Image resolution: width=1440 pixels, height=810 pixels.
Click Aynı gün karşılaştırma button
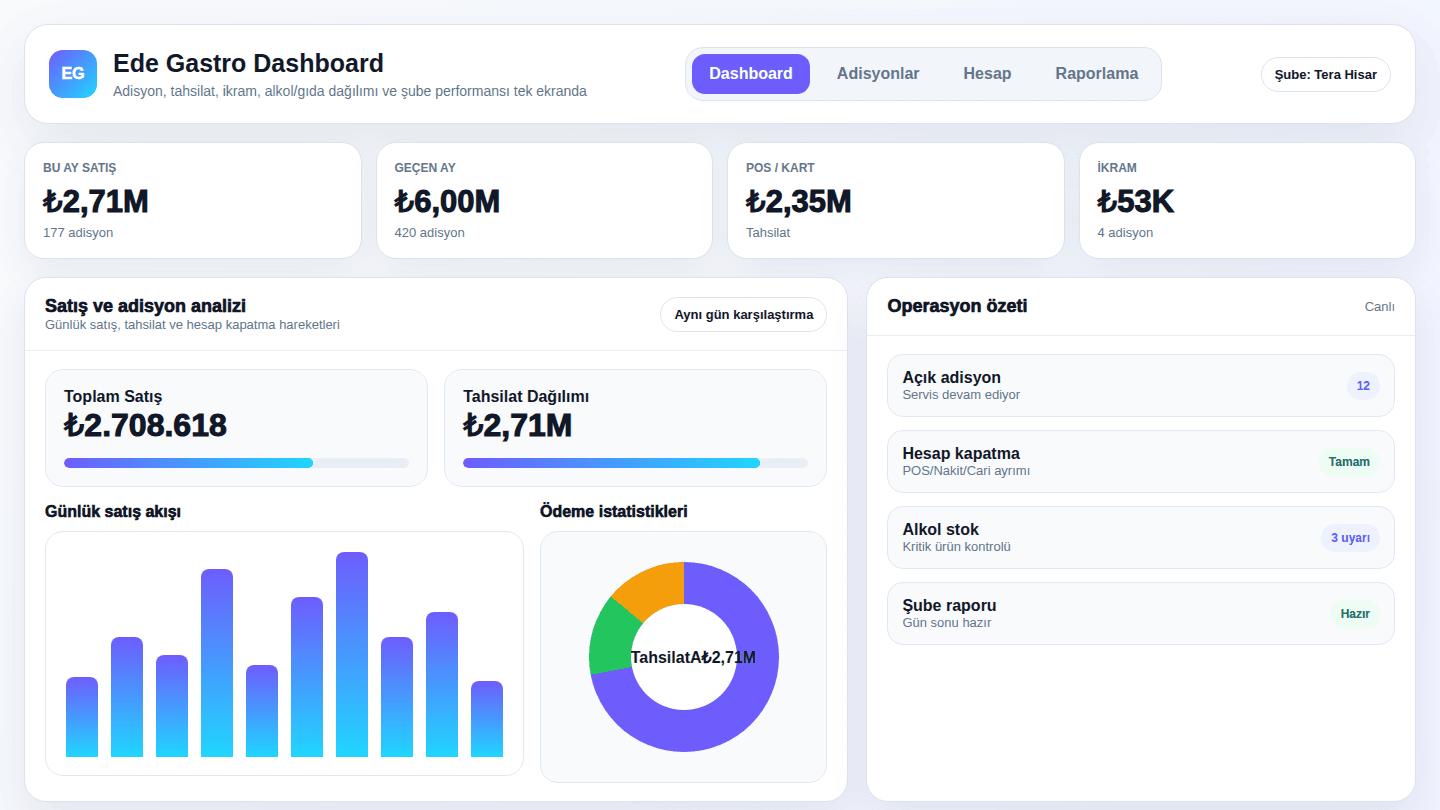(743, 315)
